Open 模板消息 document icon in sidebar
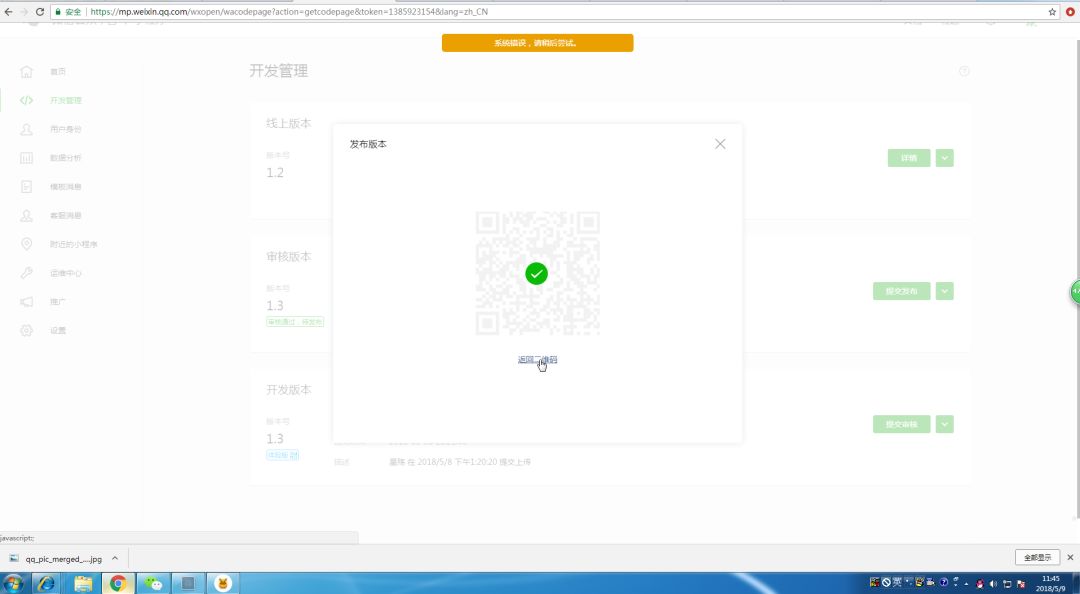This screenshot has height=594, width=1080. pyautogui.click(x=26, y=187)
